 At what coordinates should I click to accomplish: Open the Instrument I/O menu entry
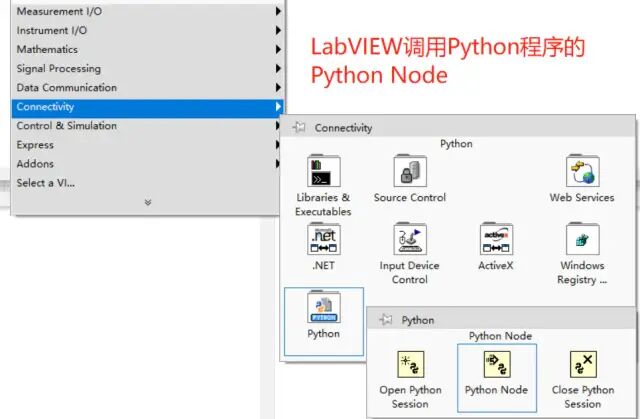pos(147,30)
